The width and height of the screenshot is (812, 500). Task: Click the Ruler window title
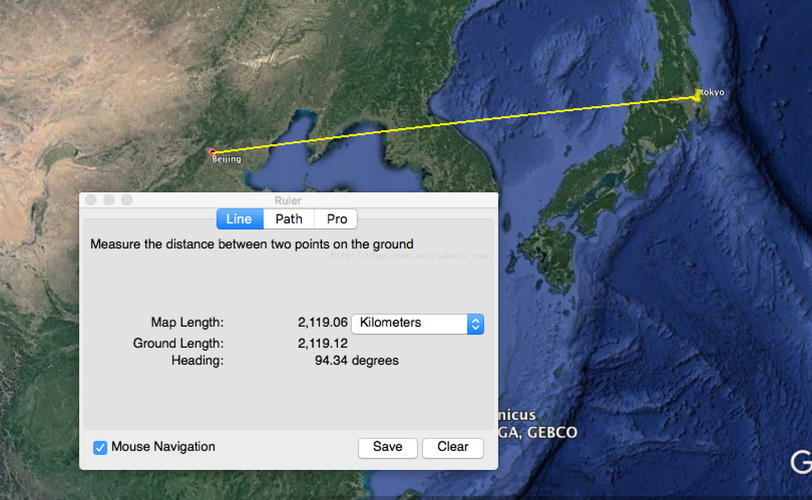[x=288, y=200]
